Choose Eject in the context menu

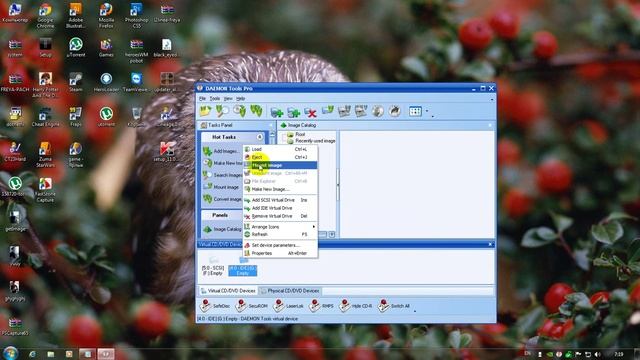280,157
